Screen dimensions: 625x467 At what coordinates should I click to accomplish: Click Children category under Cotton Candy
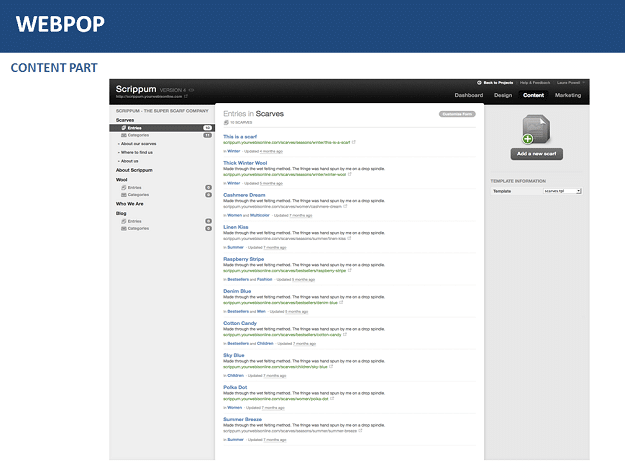click(x=265, y=343)
